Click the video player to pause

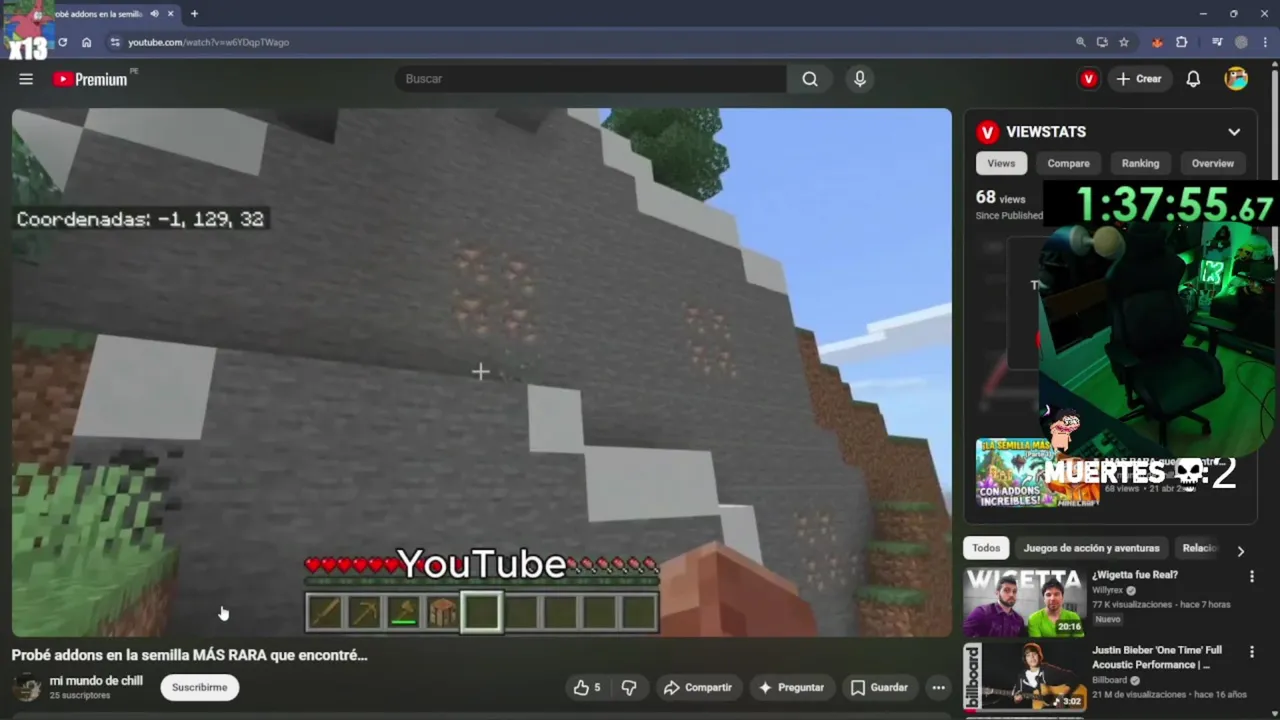coord(481,372)
